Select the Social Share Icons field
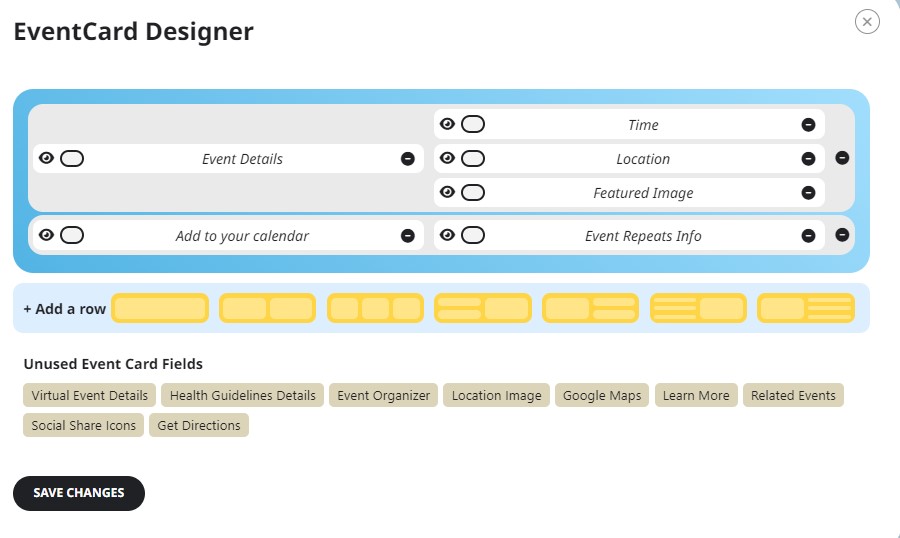This screenshot has height=538, width=900. tap(83, 425)
